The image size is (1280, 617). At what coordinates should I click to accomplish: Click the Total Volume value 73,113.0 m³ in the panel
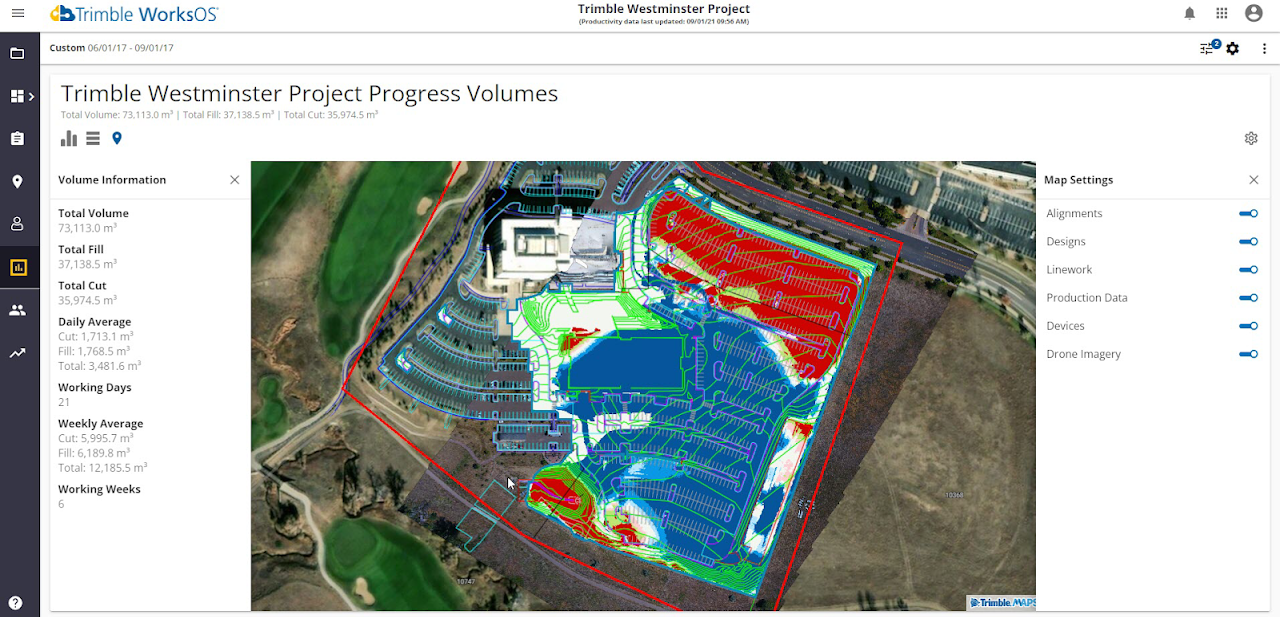(x=87, y=228)
